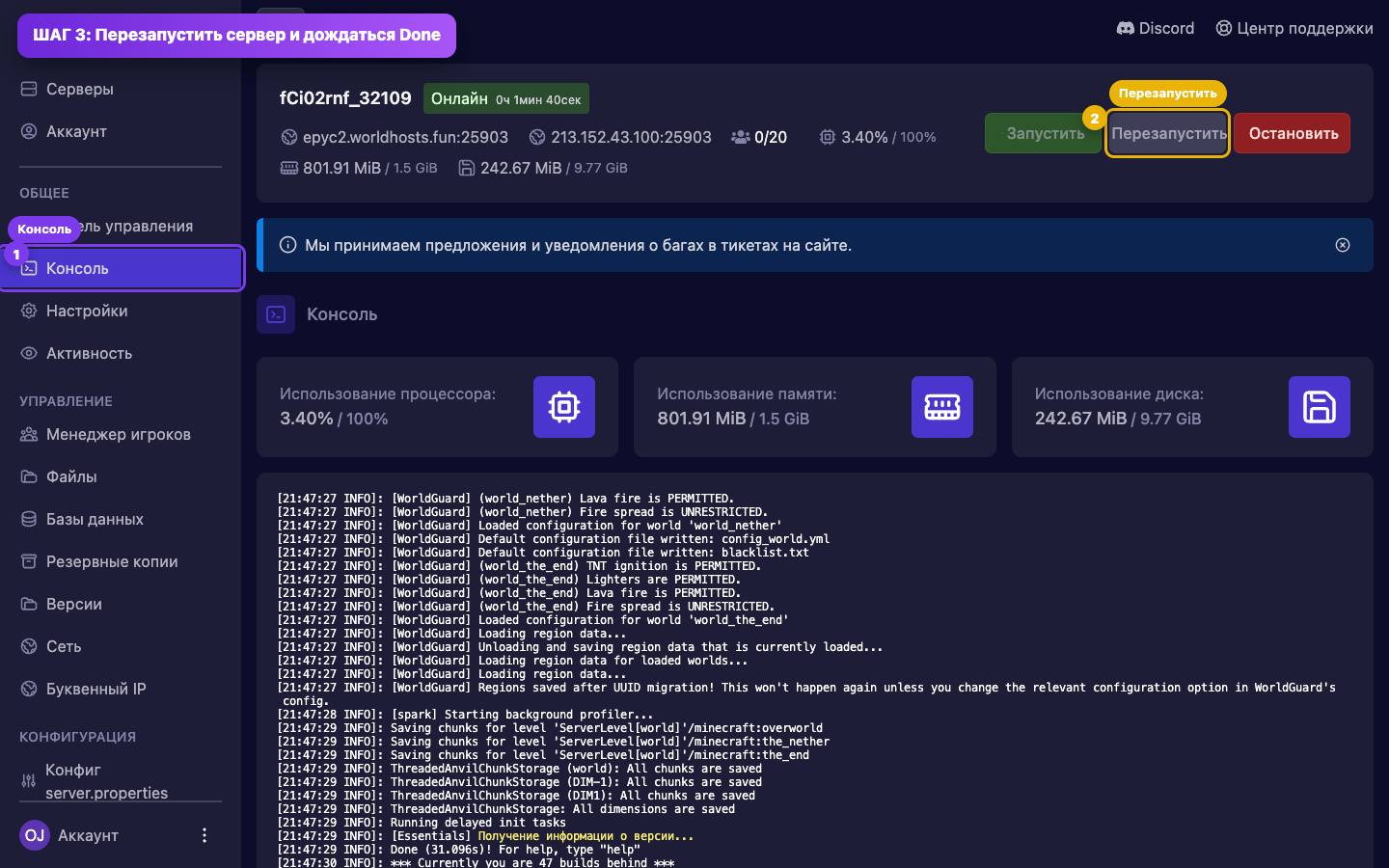Click the 'Использование диска' card label

[x=1119, y=393]
